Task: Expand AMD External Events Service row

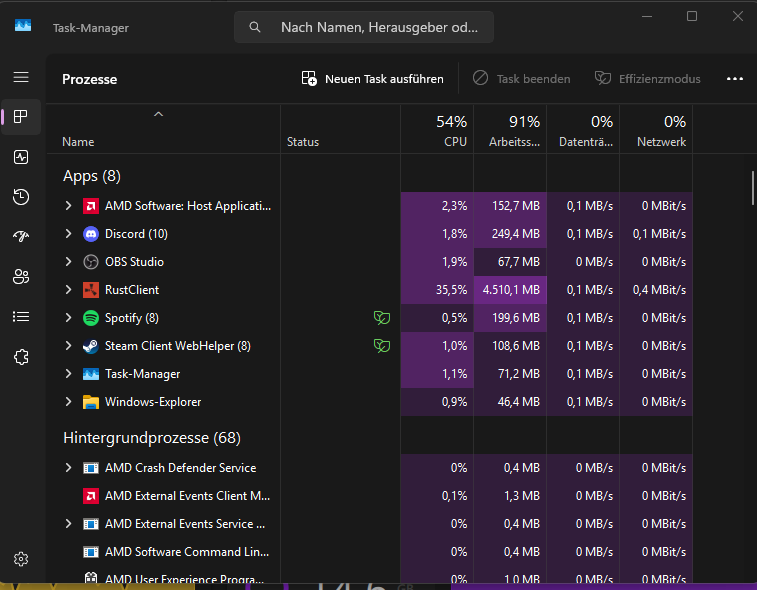Action: pos(68,523)
